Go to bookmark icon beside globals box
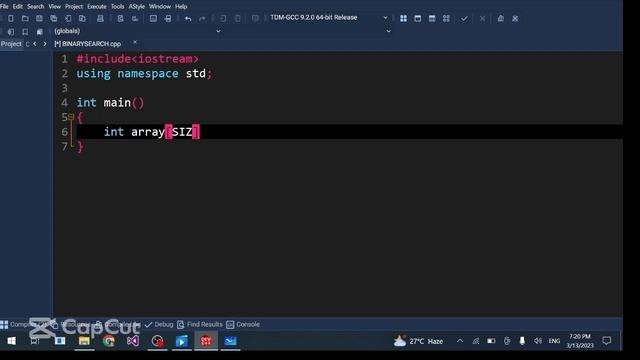Viewport: 640px width, 360px height. click(x=39, y=31)
